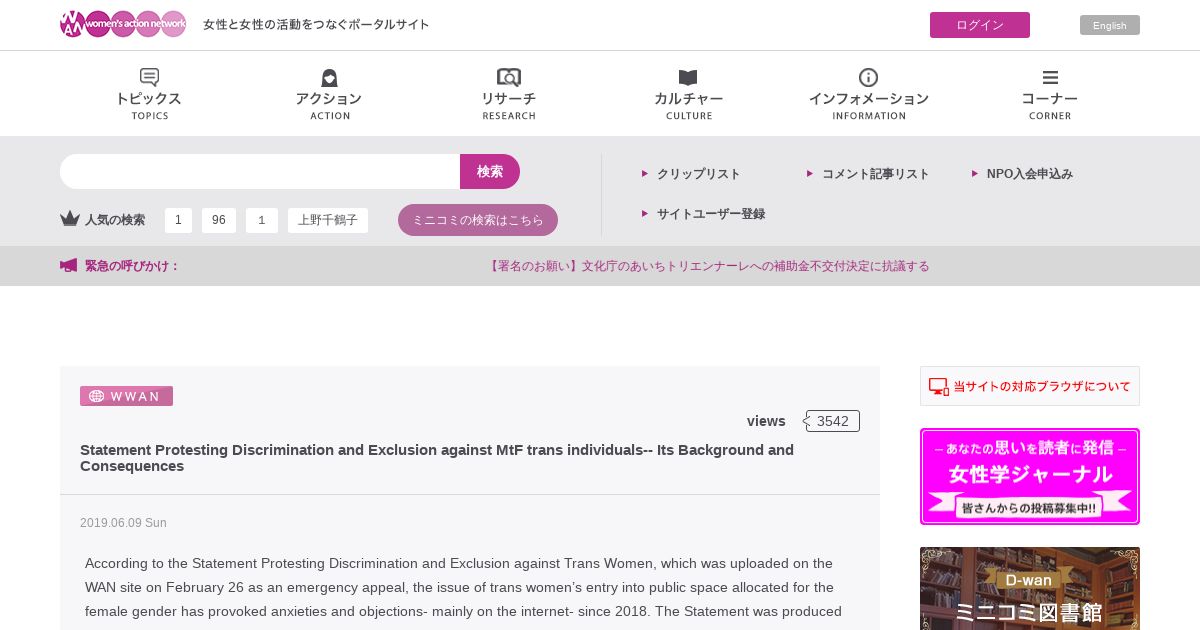Open the Topics speech bubble icon
This screenshot has width=1200, height=630.
pos(149,77)
